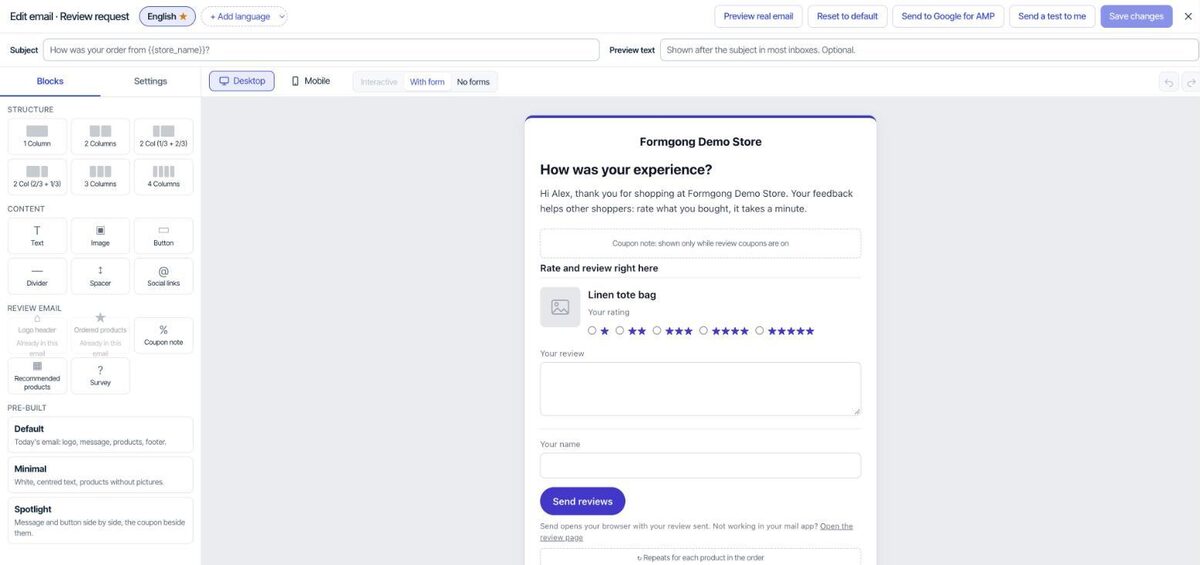Choose the four-star rating radio
Image resolution: width=1200 pixels, height=565 pixels.
click(703, 330)
